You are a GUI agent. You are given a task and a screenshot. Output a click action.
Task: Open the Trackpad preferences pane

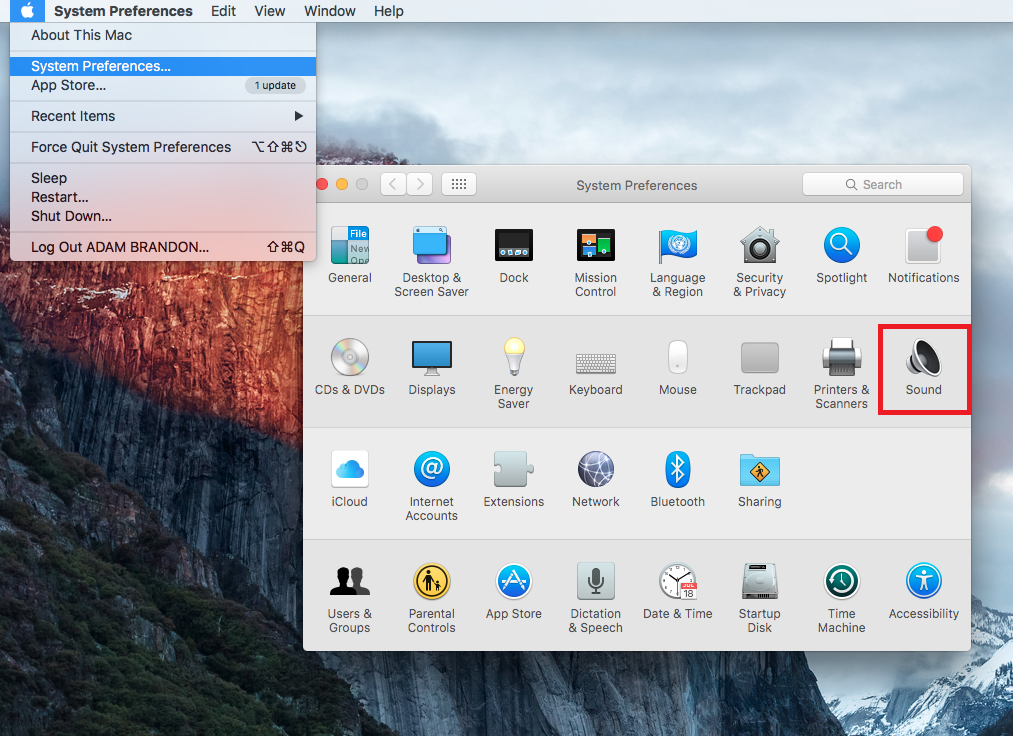[x=760, y=366]
